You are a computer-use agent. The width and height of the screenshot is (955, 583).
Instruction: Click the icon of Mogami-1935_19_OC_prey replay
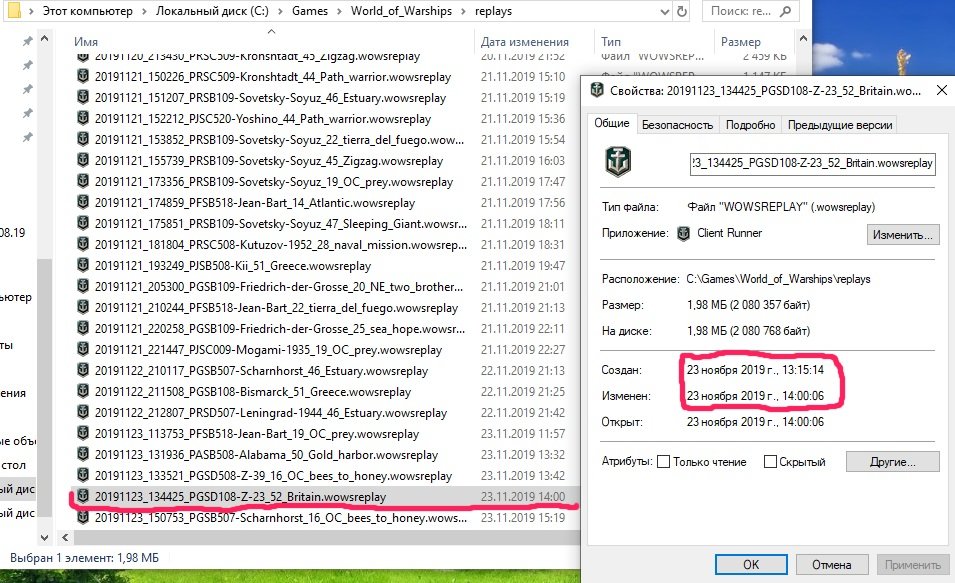(x=83, y=349)
